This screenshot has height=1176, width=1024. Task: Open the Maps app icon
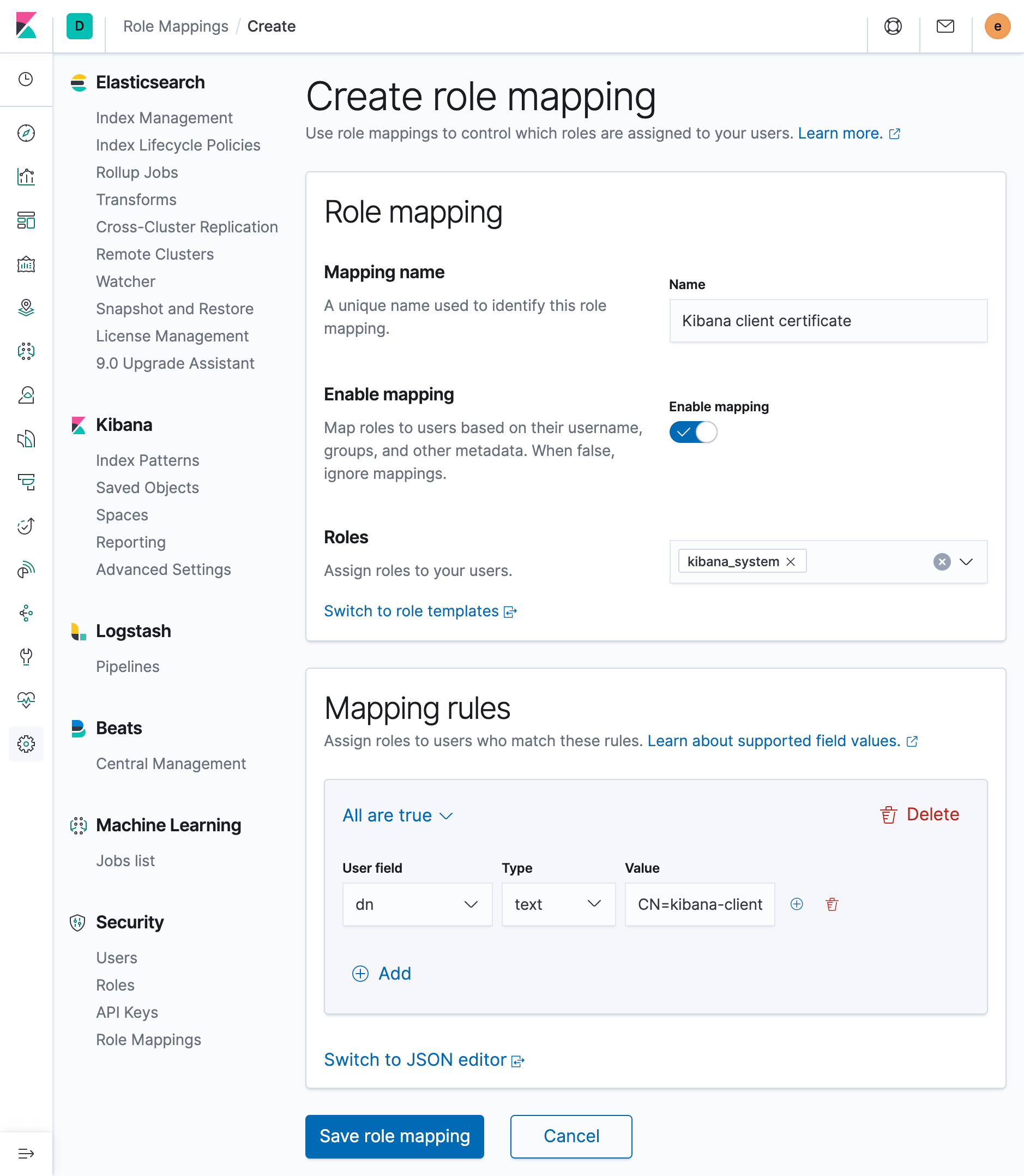pyautogui.click(x=26, y=308)
